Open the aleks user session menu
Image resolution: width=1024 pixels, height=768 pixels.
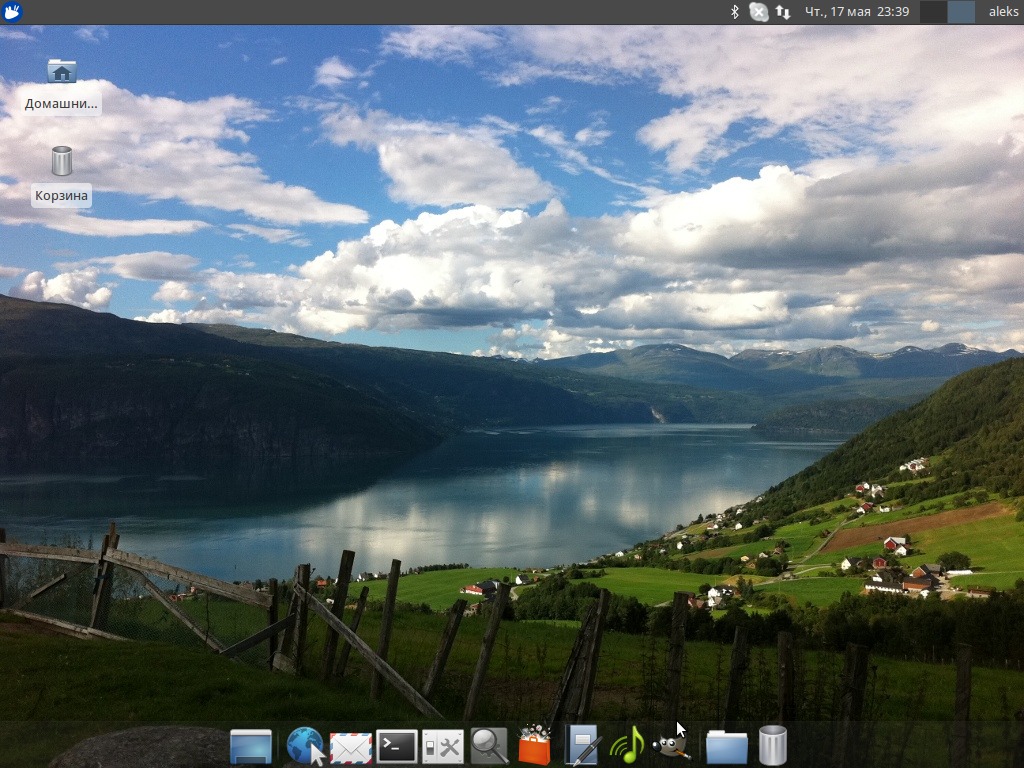point(1003,12)
